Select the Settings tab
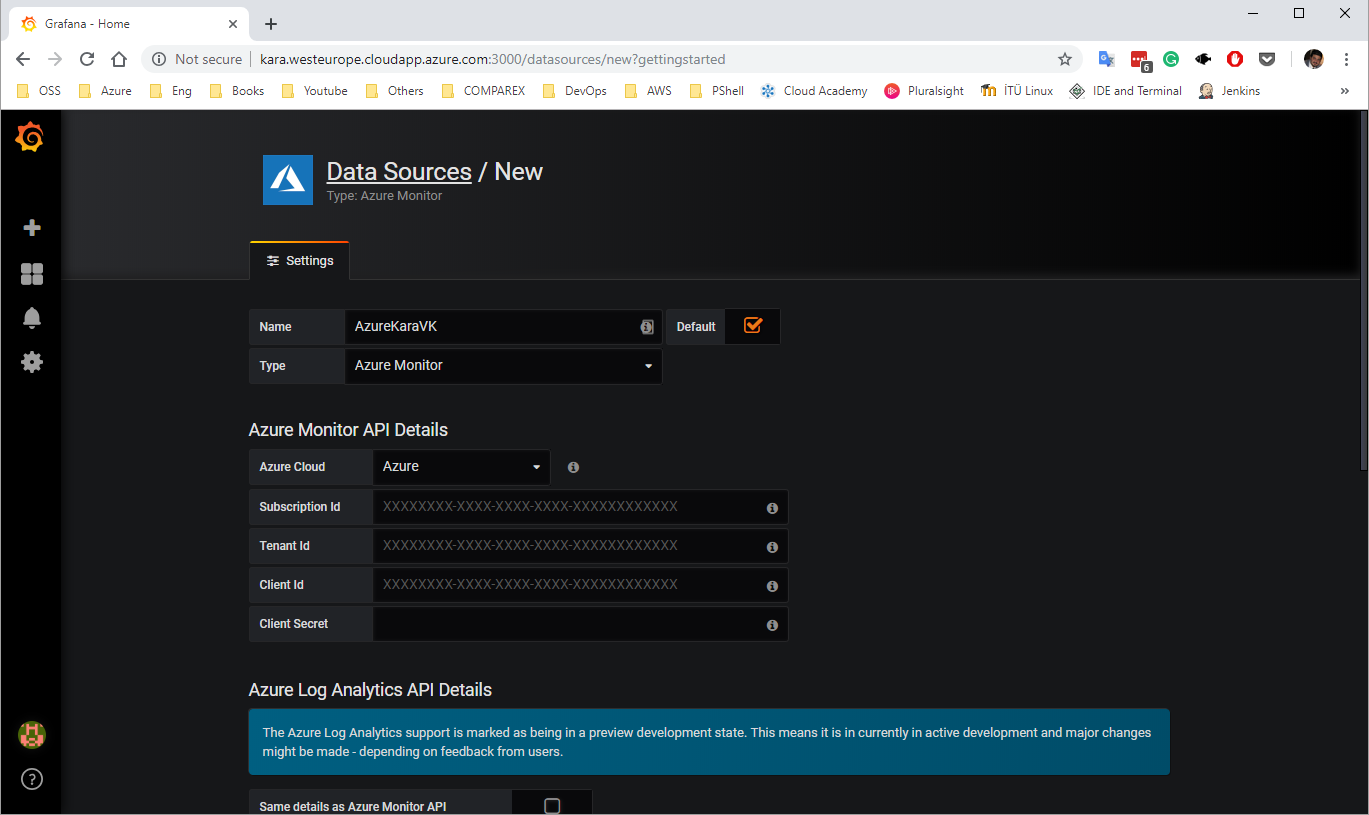1369x815 pixels. (300, 261)
